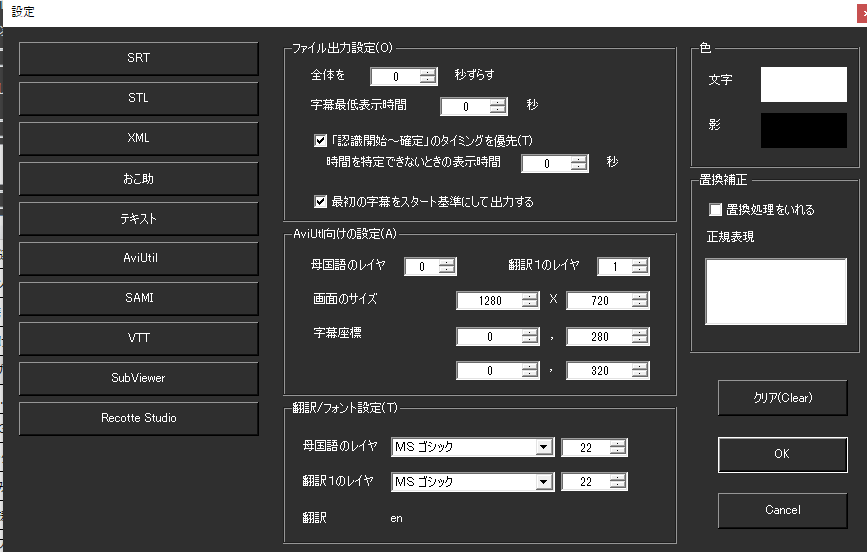Confirm settings with the OK button

pos(782,454)
